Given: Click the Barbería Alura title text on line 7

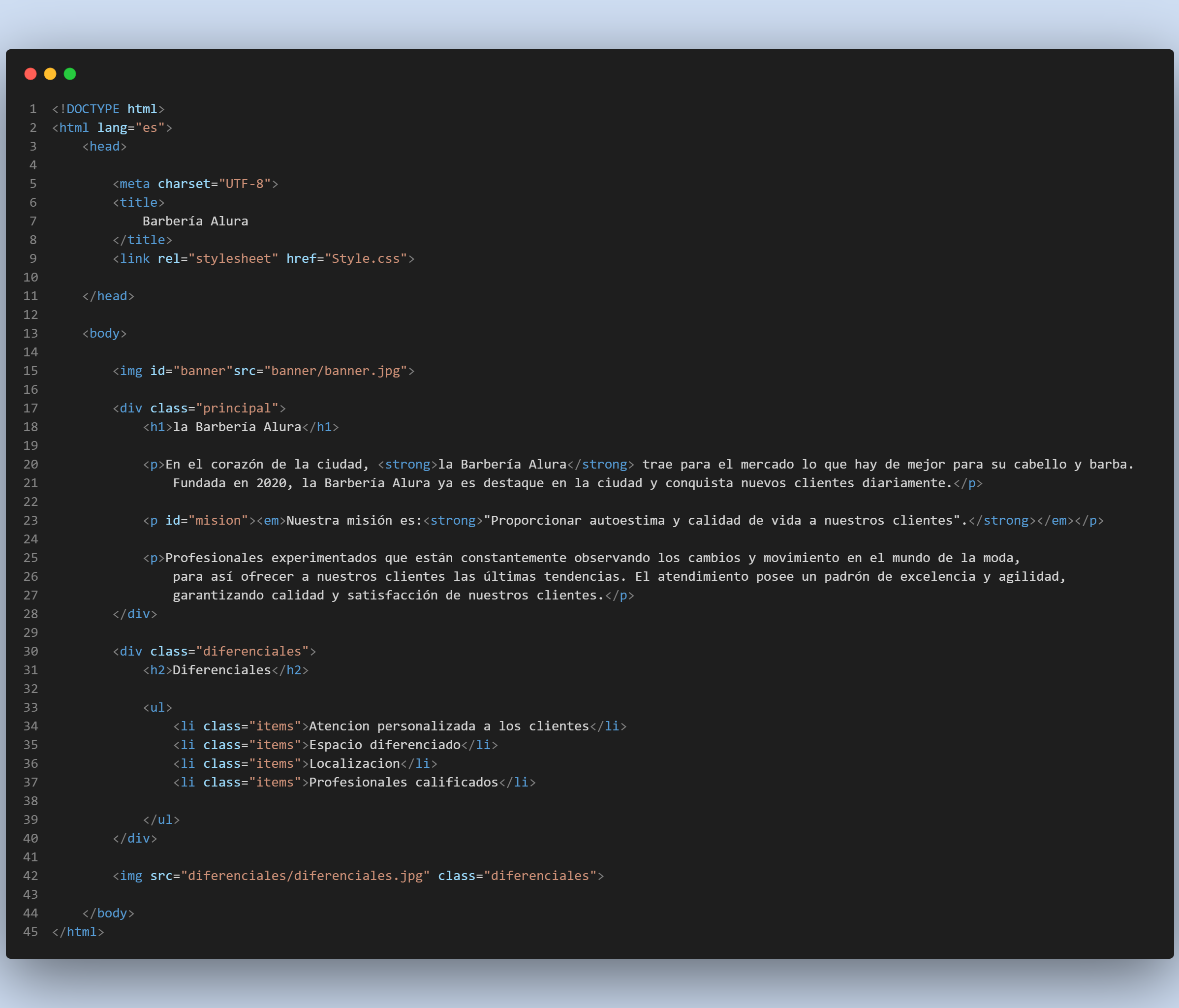Looking at the screenshot, I should [x=195, y=221].
